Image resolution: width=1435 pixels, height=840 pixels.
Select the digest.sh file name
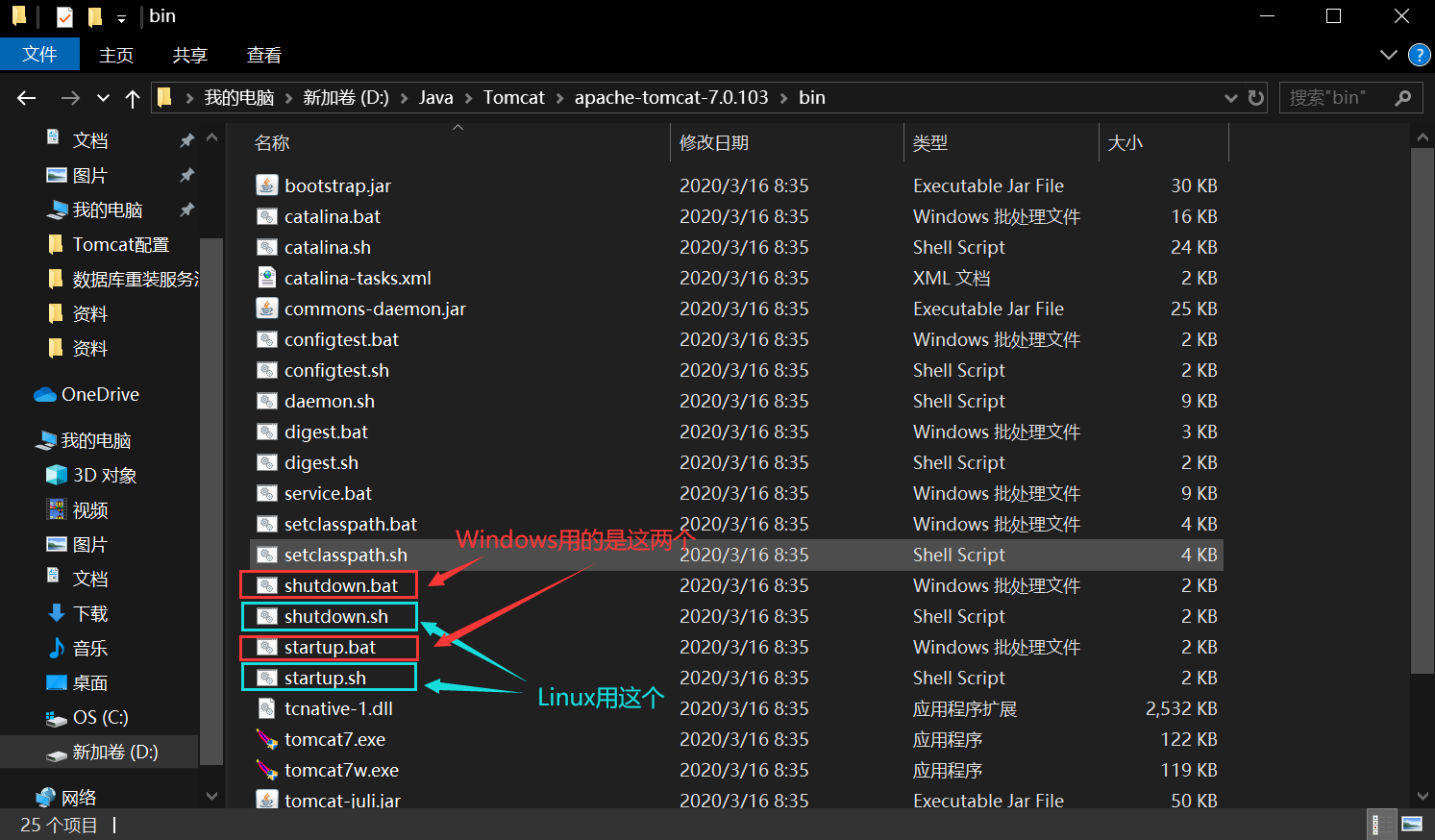[x=321, y=463]
